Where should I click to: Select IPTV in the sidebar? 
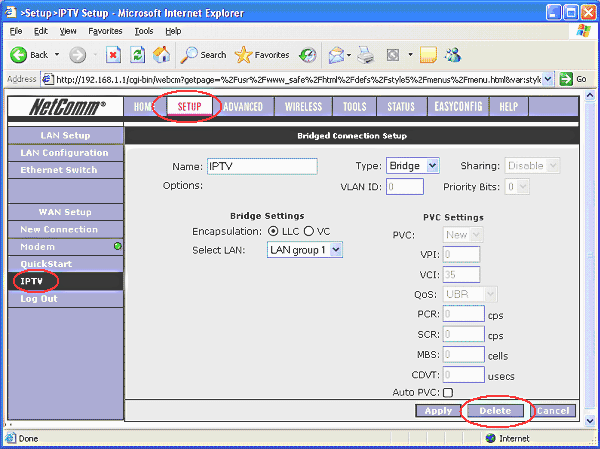[x=65, y=281]
